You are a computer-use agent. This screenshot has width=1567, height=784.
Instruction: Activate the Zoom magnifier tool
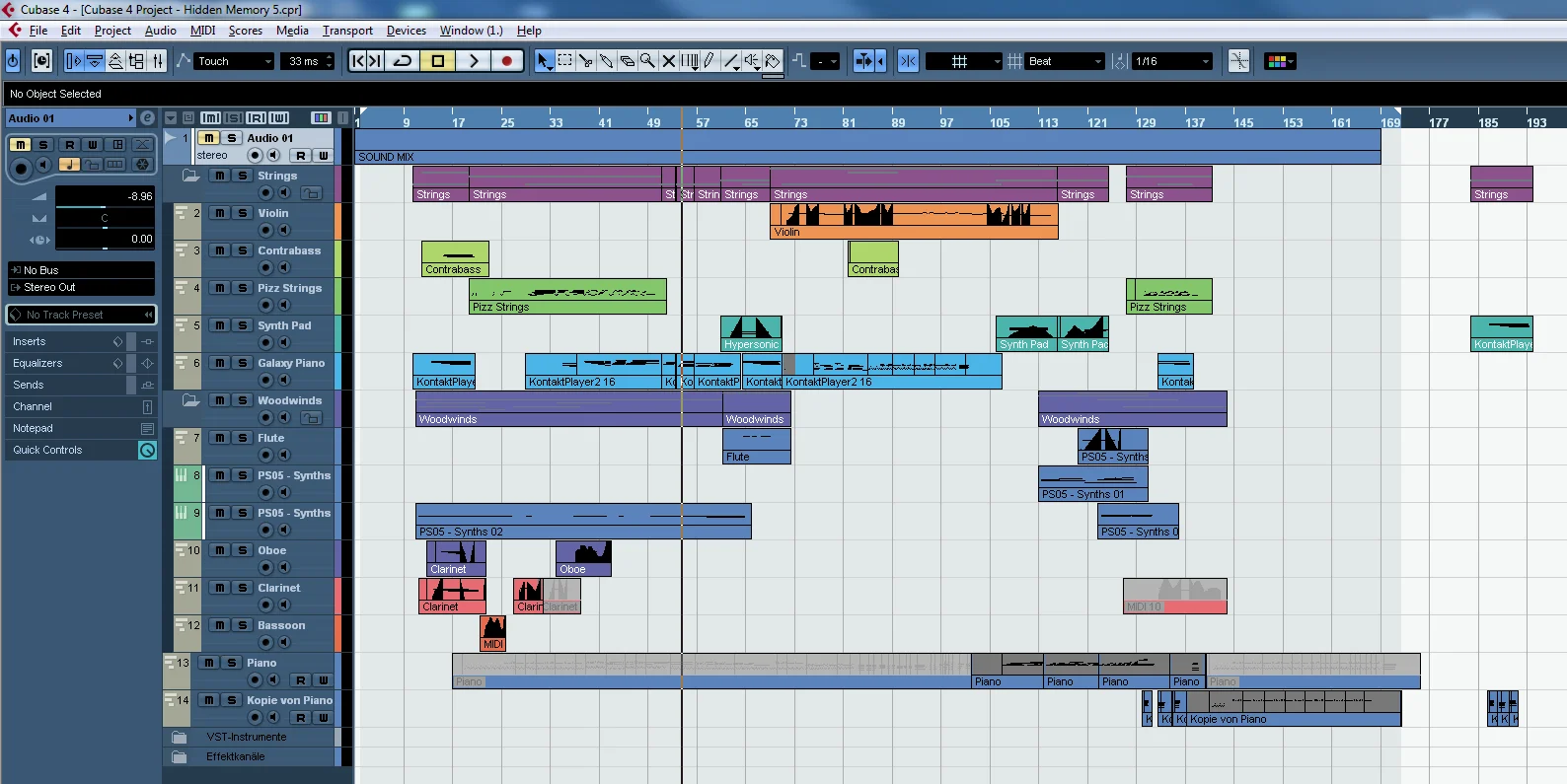click(647, 61)
